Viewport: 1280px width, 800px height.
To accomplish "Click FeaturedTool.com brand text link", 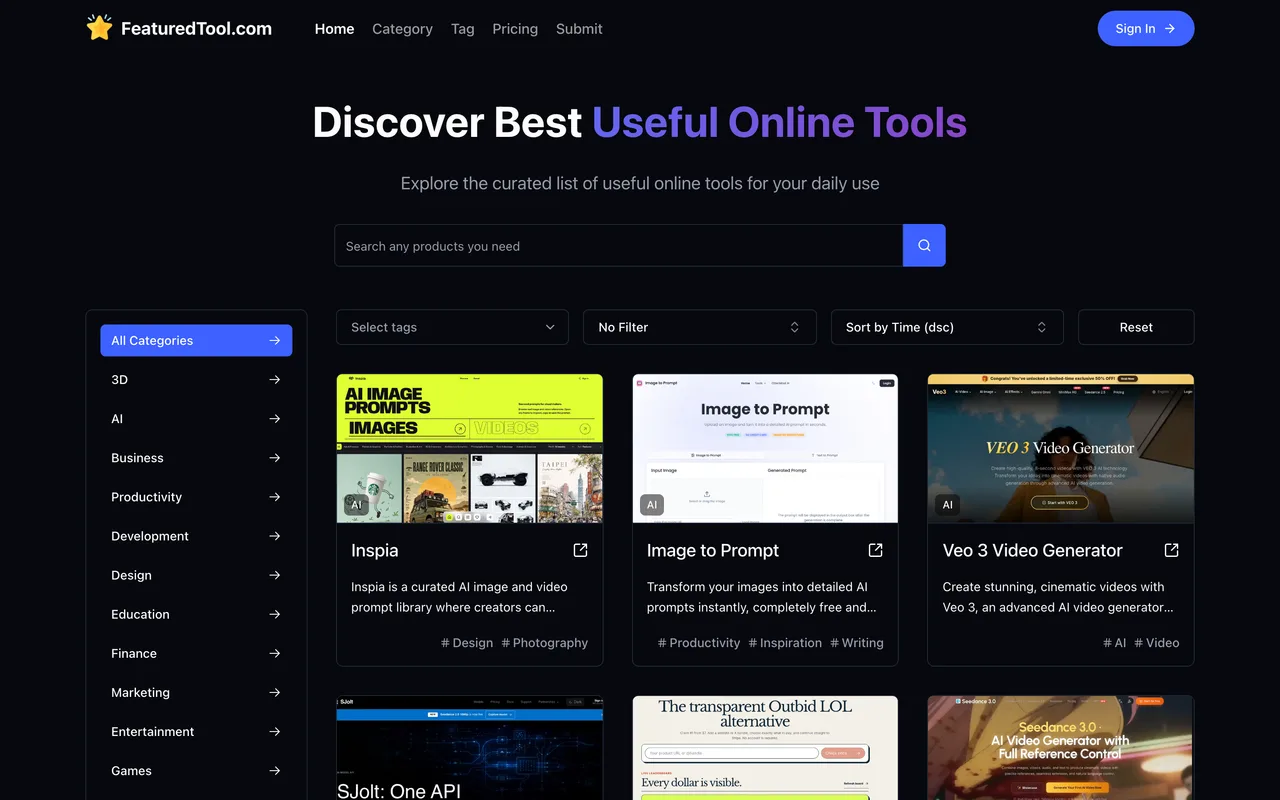I will 196,29.
